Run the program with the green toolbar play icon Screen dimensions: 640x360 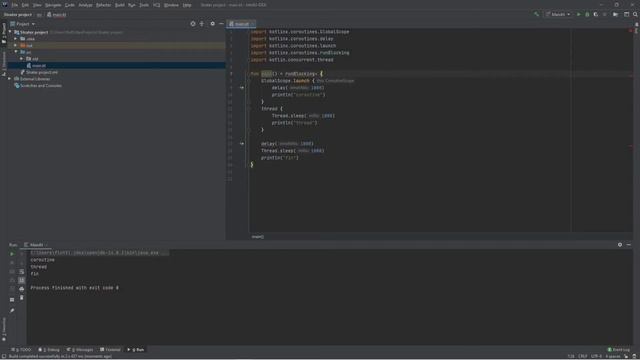pos(578,14)
